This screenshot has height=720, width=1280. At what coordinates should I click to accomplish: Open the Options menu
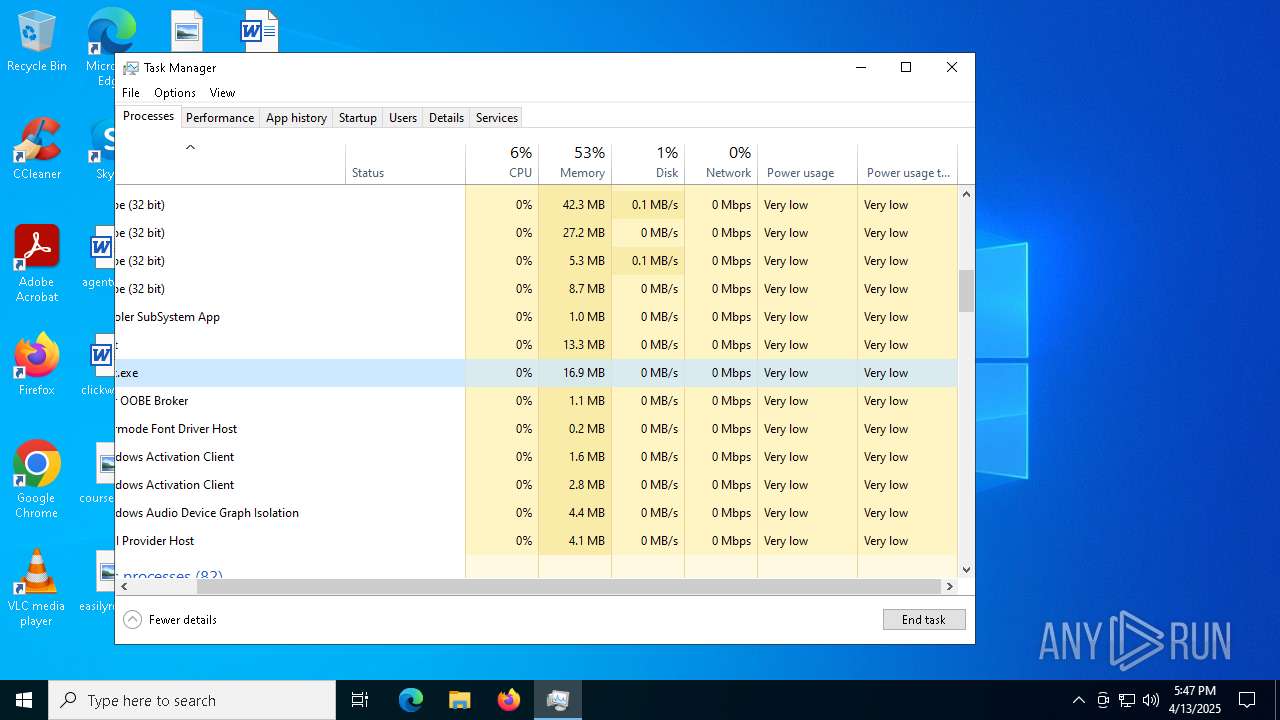[175, 93]
